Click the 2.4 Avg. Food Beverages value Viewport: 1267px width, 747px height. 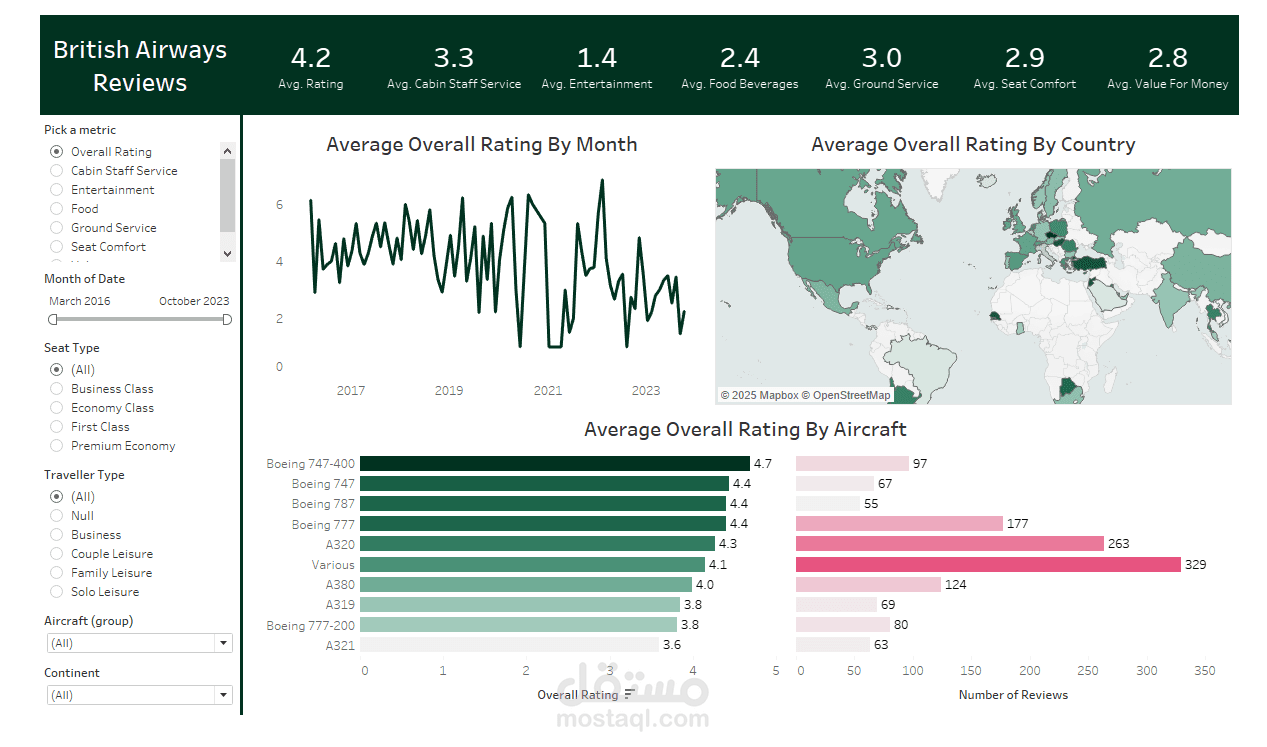point(740,58)
